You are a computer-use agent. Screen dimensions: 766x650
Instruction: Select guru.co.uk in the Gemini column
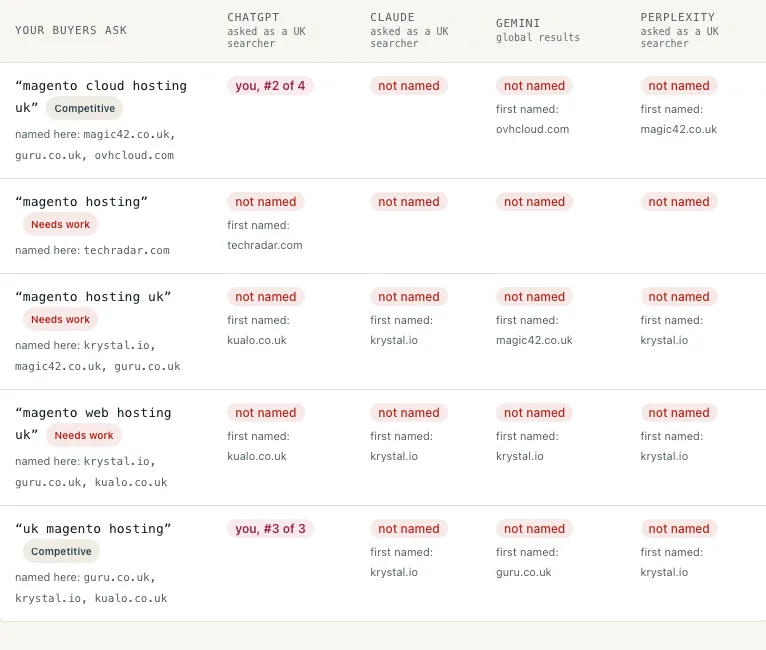click(x=523, y=572)
